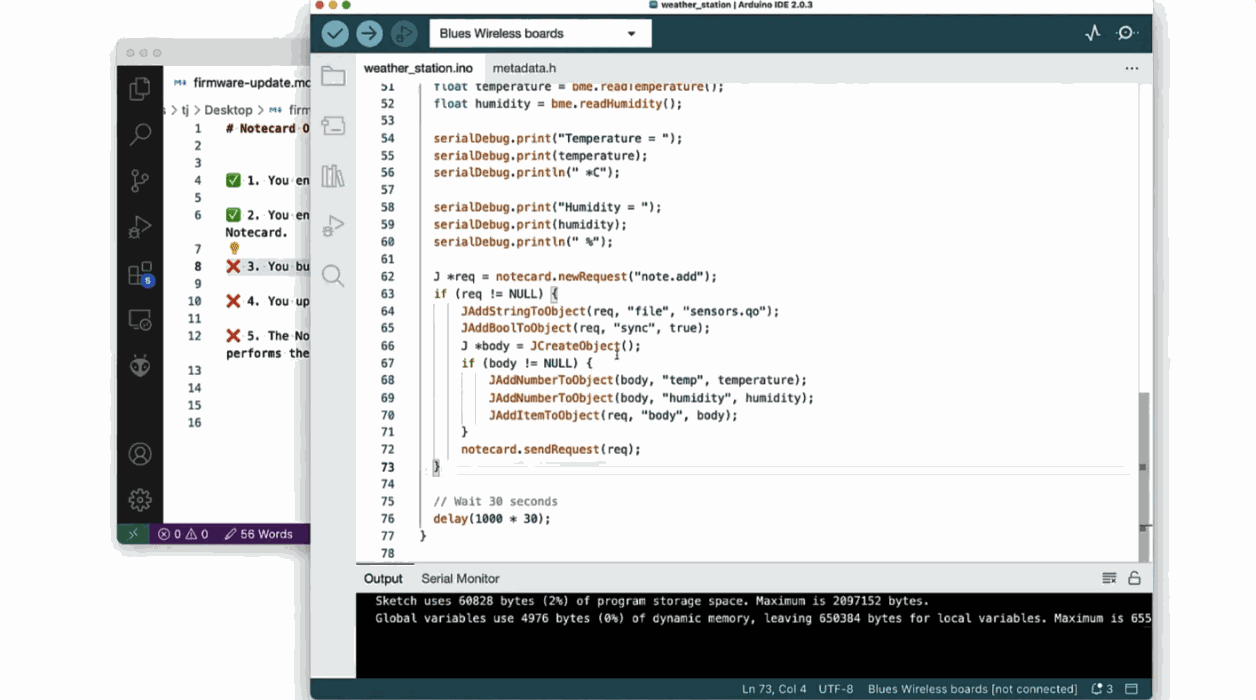Open notifications icon showing 3 in status bar
This screenshot has height=700, width=1256.
[x=1102, y=689]
